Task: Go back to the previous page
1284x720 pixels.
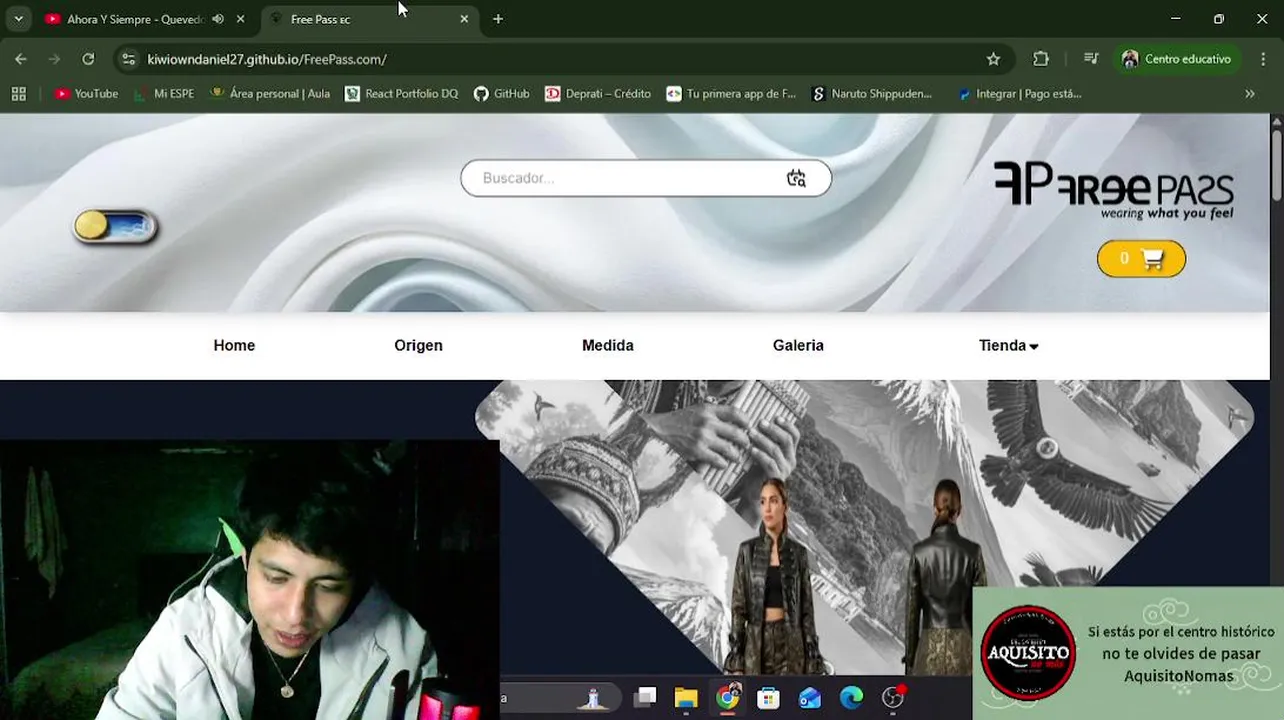Action: click(x=21, y=59)
